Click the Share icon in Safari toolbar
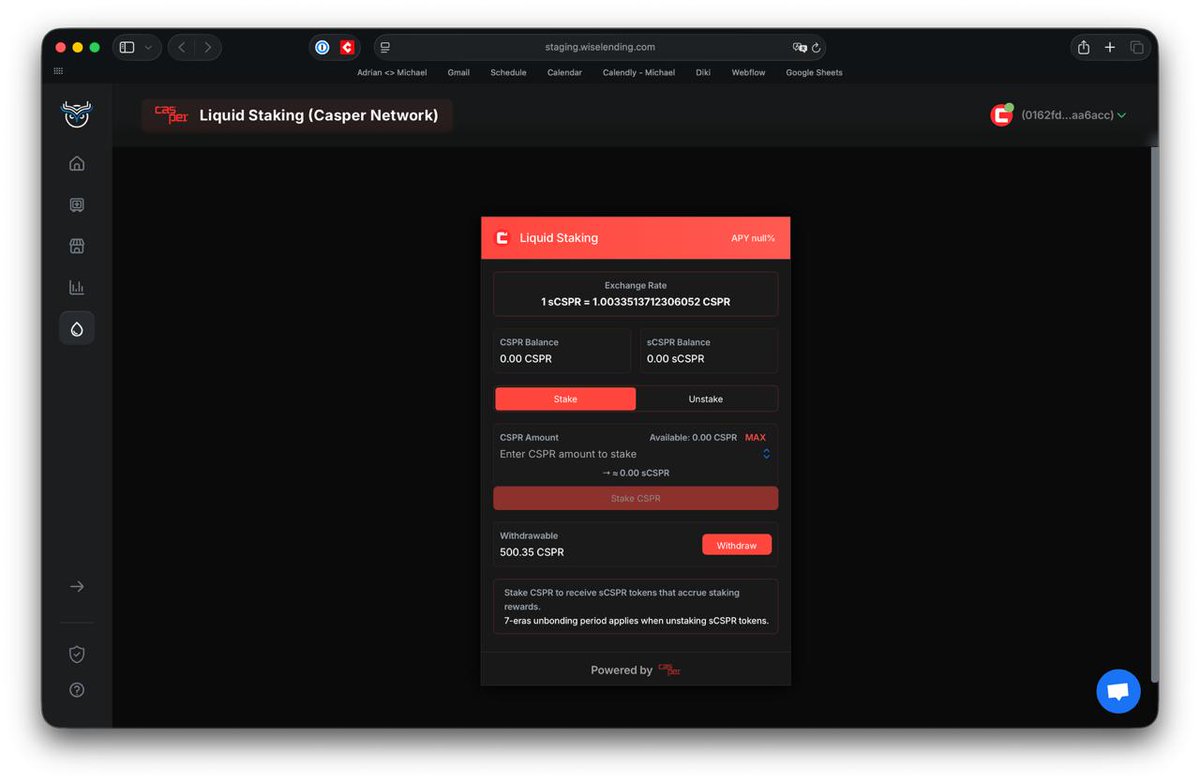 pos(1083,47)
